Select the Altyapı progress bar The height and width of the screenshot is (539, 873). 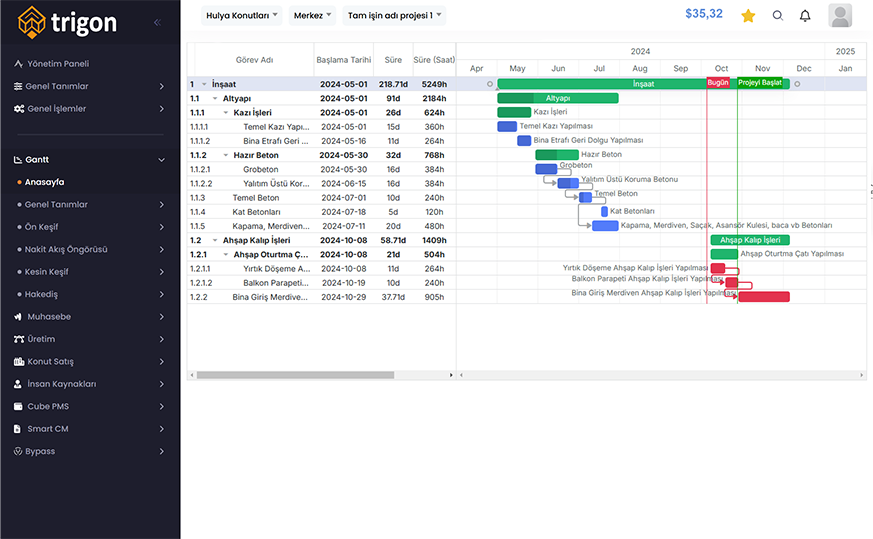tap(558, 98)
